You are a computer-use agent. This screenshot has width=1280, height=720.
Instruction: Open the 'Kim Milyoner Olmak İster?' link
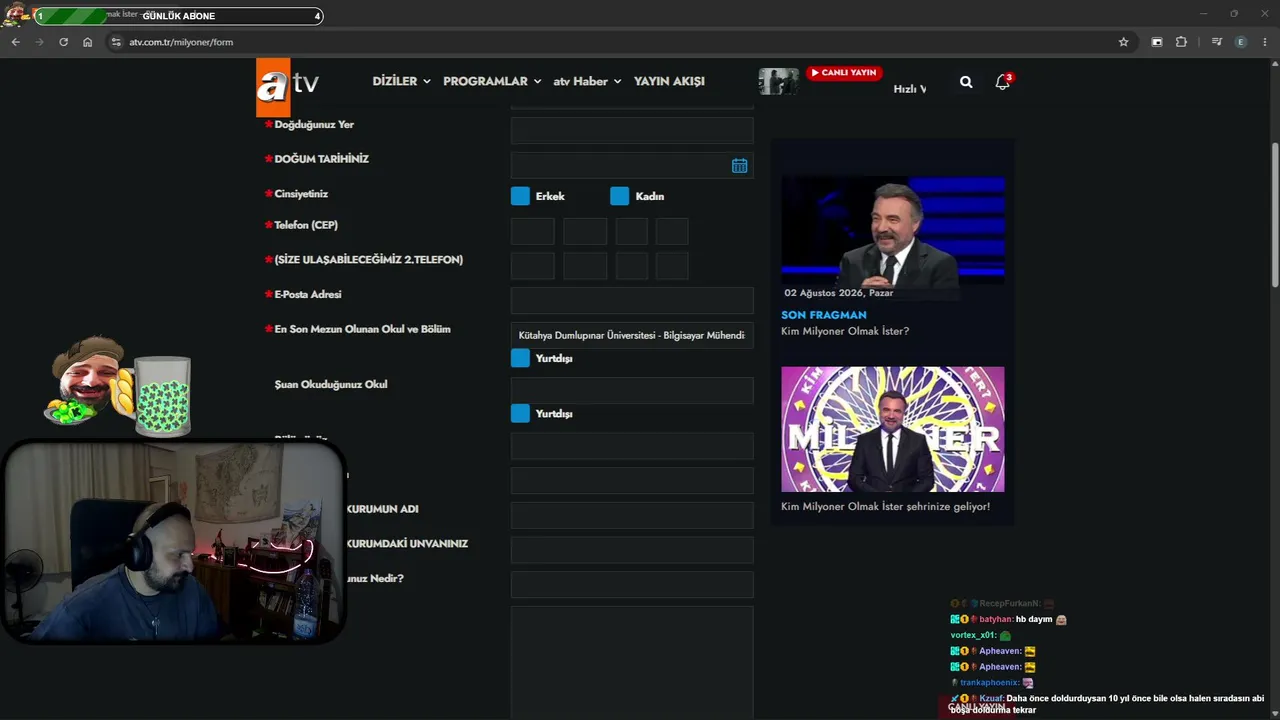(845, 331)
